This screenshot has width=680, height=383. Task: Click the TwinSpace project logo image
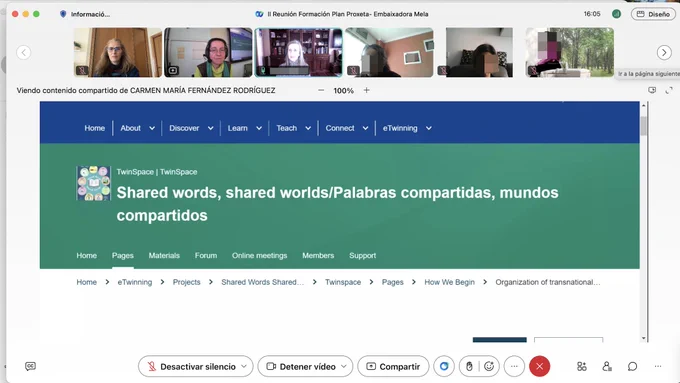(94, 183)
